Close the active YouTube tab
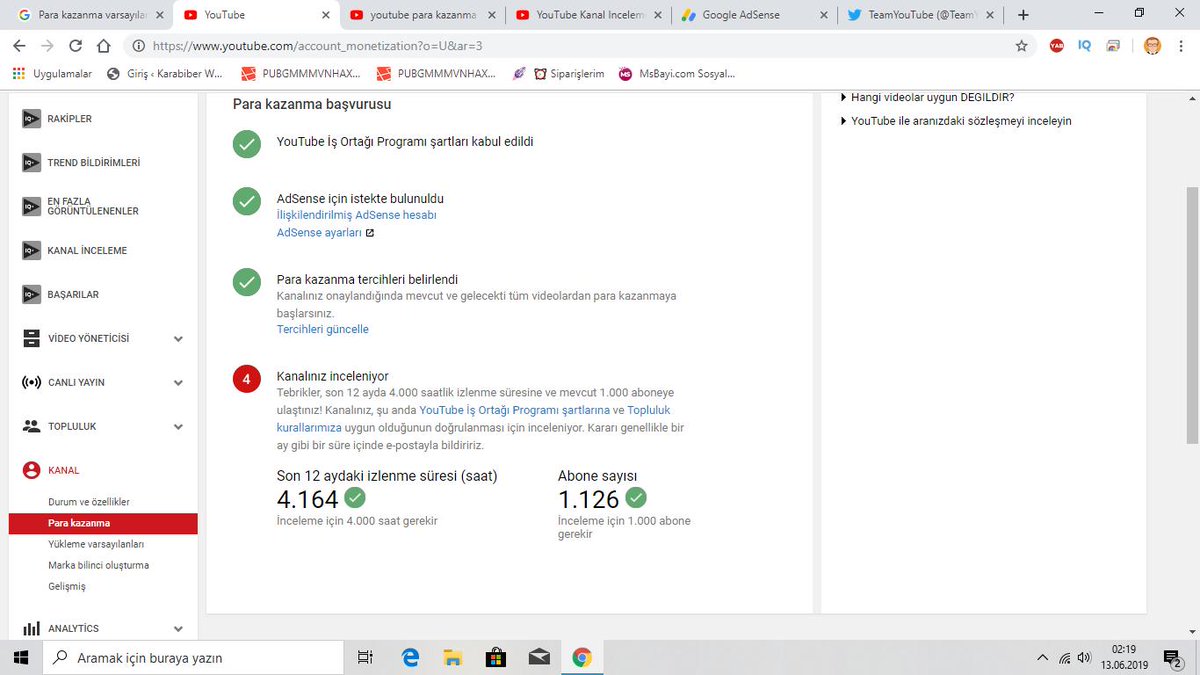 [x=325, y=15]
